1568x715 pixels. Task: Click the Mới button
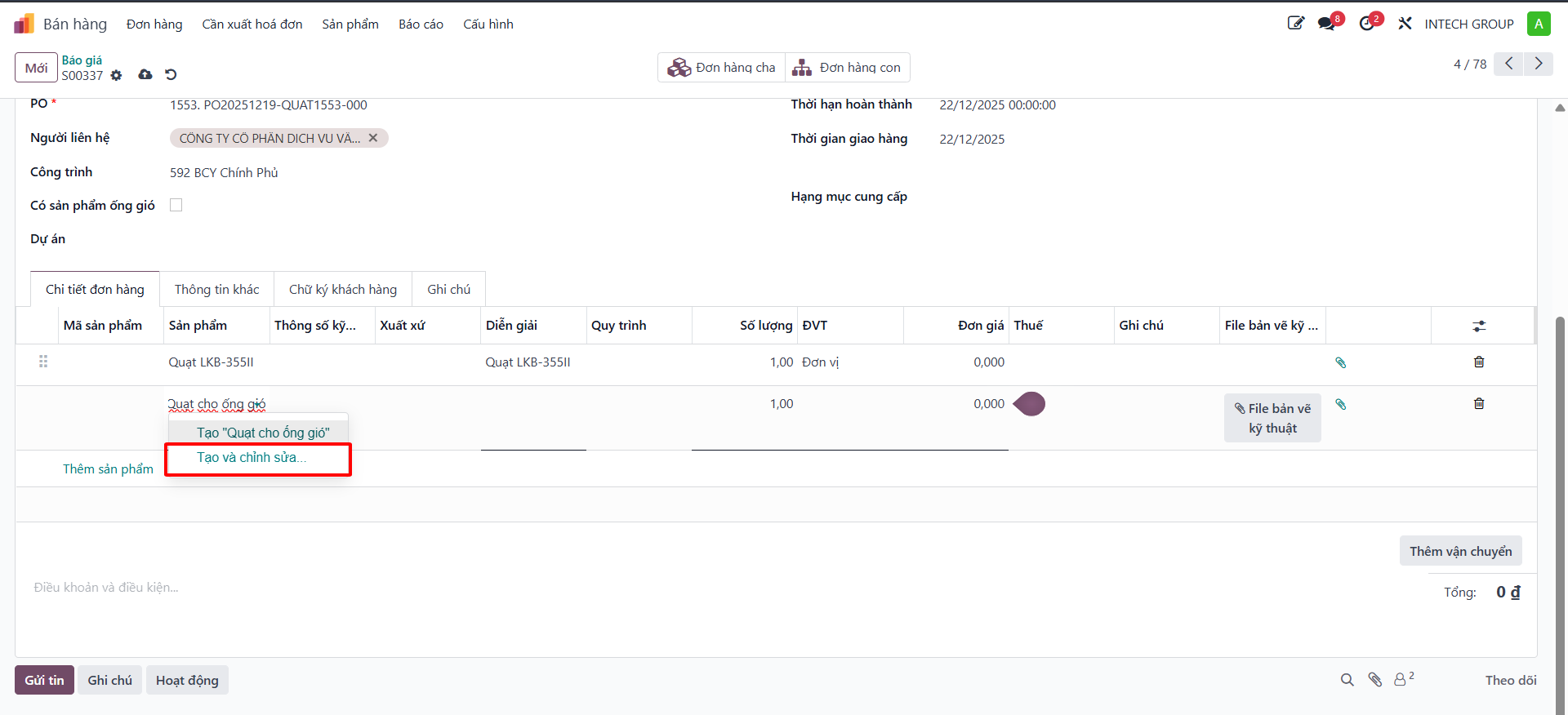click(x=36, y=68)
